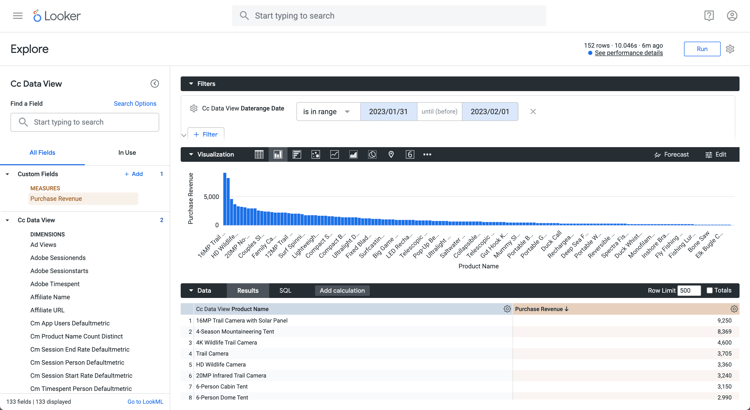
Task: Select the line chart visualization
Action: (x=334, y=155)
